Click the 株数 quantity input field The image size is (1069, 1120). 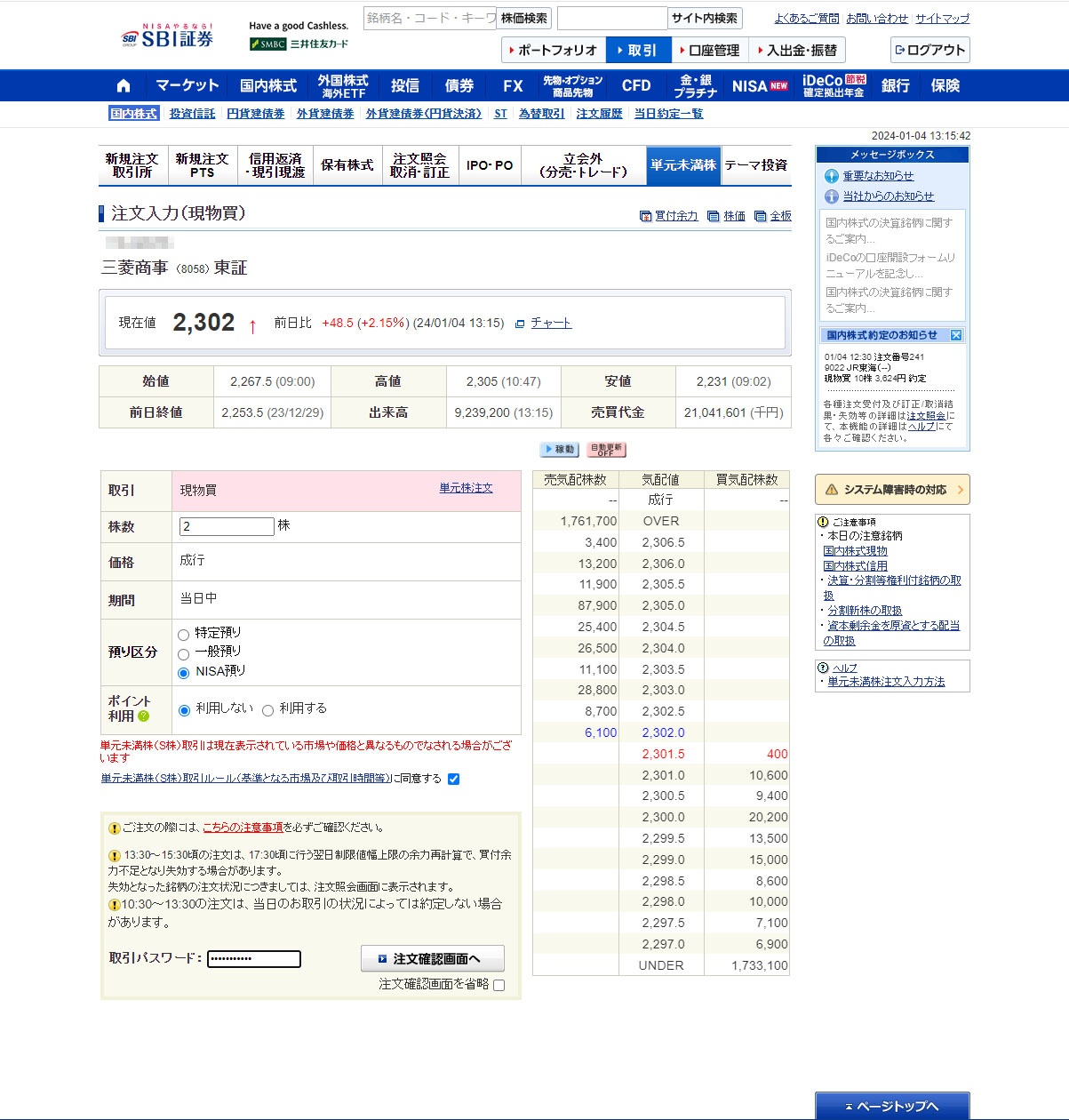[x=227, y=526]
